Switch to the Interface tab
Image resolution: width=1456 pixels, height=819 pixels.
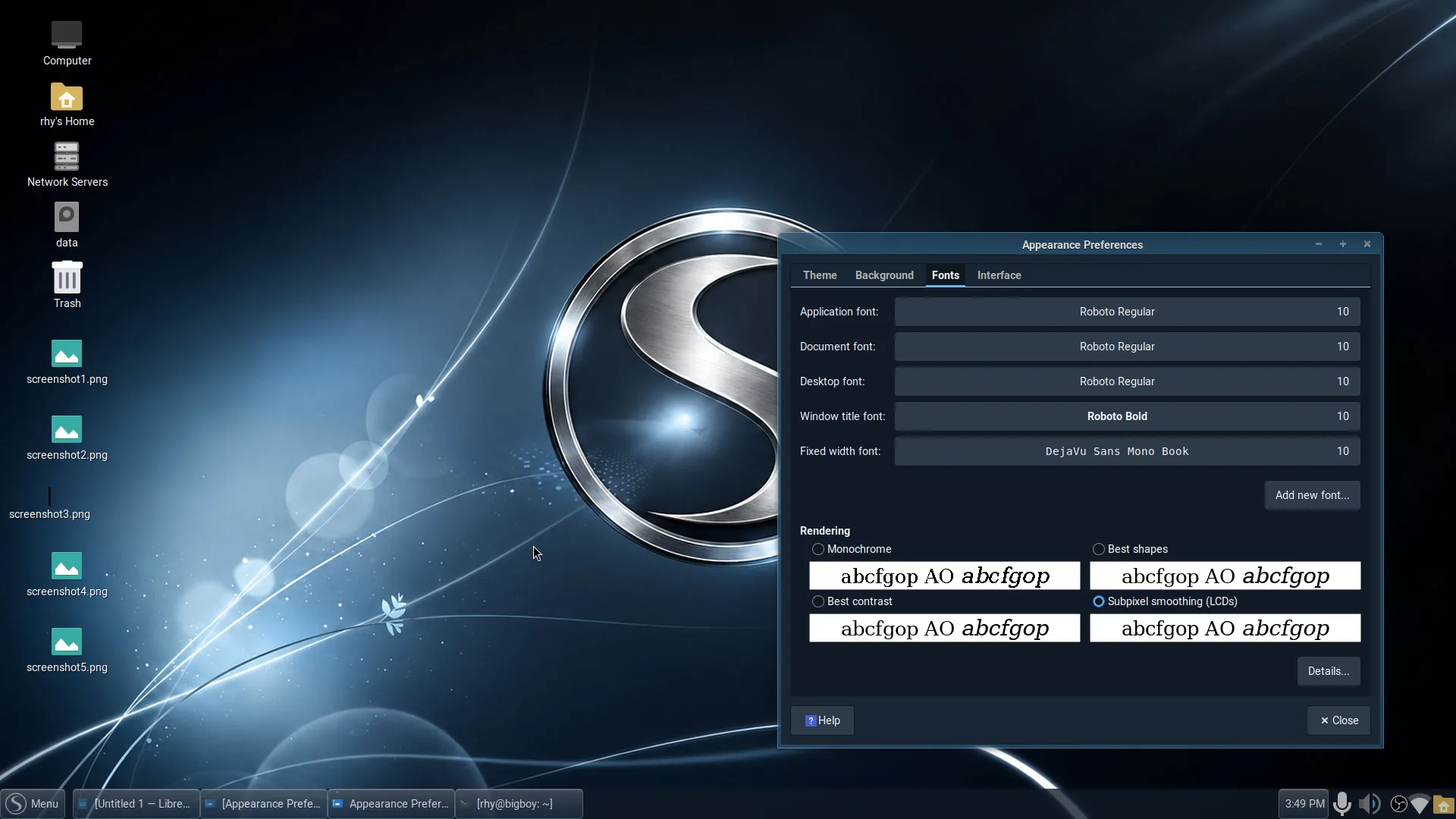[x=999, y=275]
